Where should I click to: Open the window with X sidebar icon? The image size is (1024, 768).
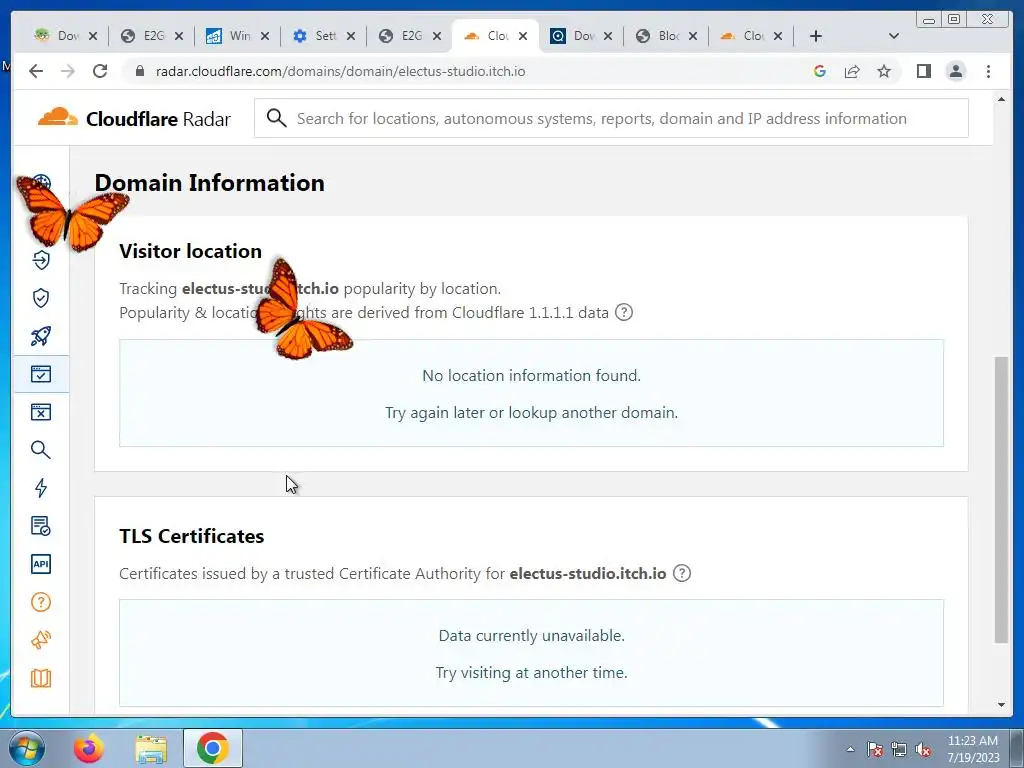pos(40,412)
